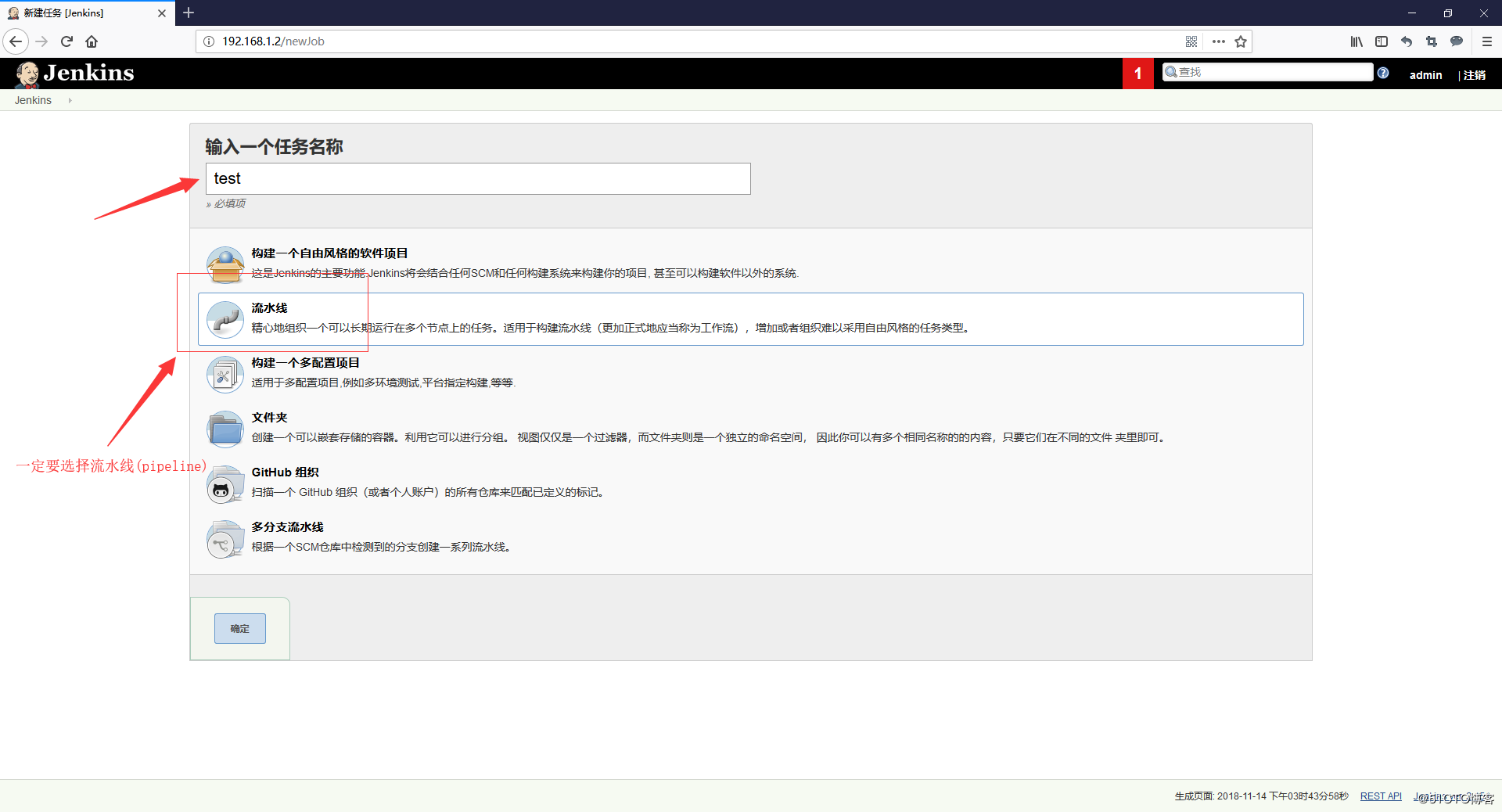Open the REST API link

click(1380, 796)
